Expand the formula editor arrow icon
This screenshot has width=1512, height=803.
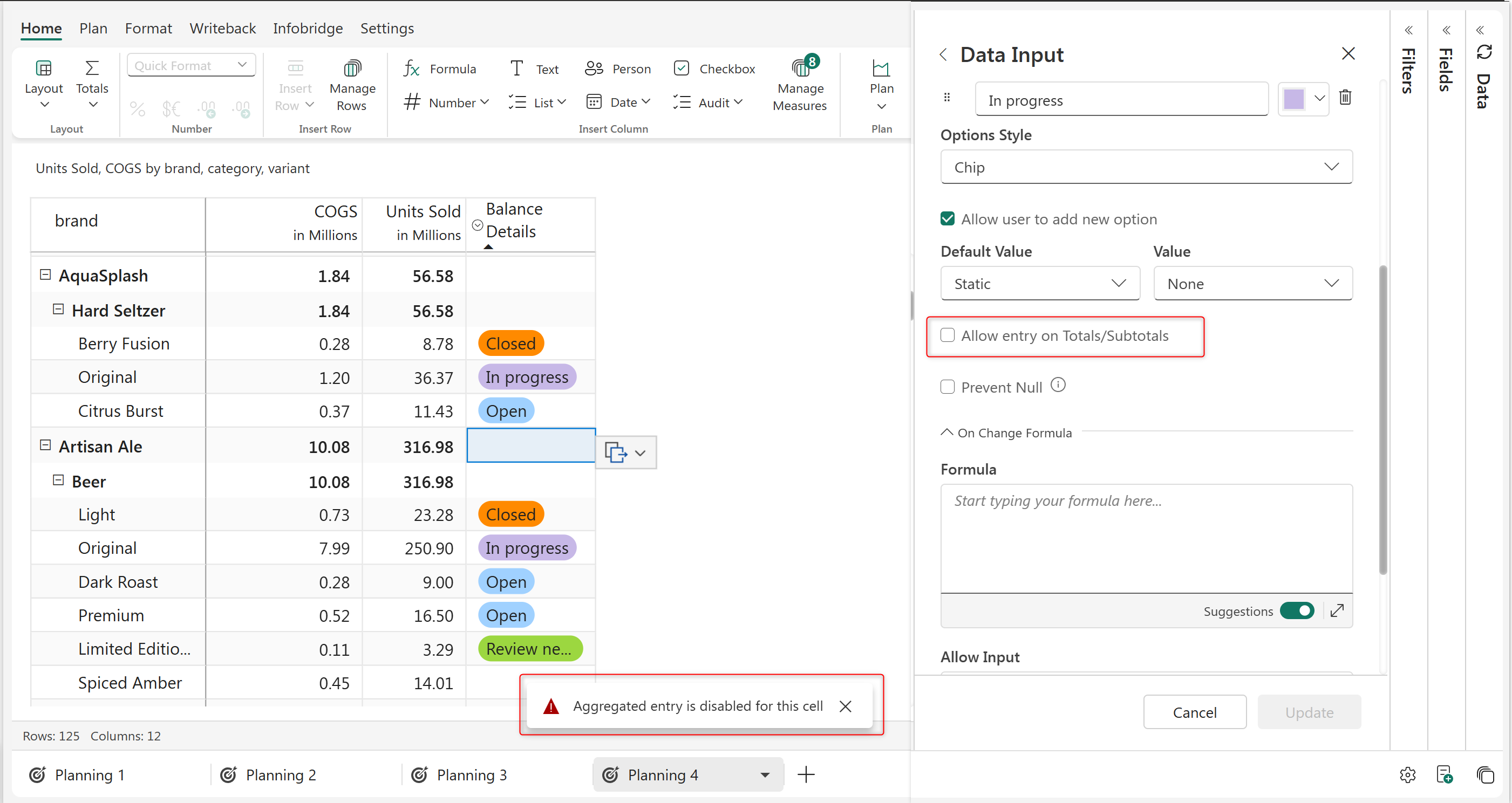click(x=1337, y=610)
